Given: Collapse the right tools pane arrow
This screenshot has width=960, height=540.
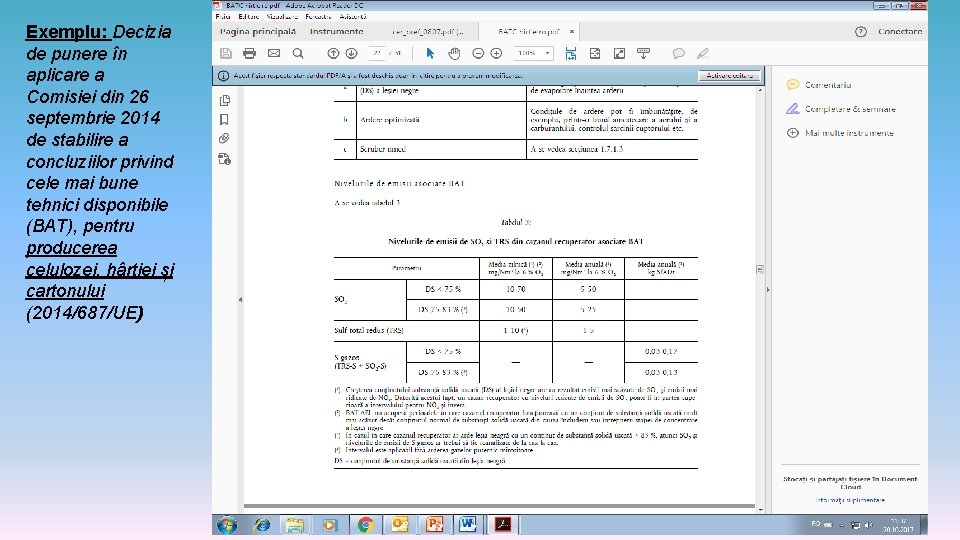Looking at the screenshot, I should coord(767,290).
